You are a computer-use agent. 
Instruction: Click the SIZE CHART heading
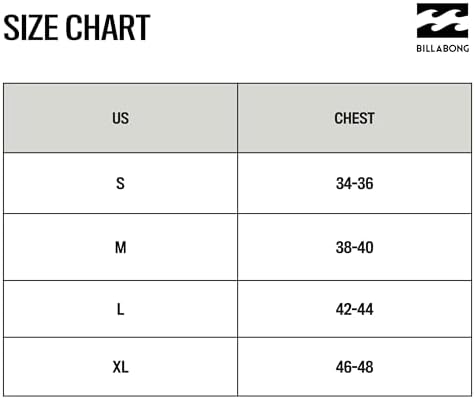tap(77, 28)
